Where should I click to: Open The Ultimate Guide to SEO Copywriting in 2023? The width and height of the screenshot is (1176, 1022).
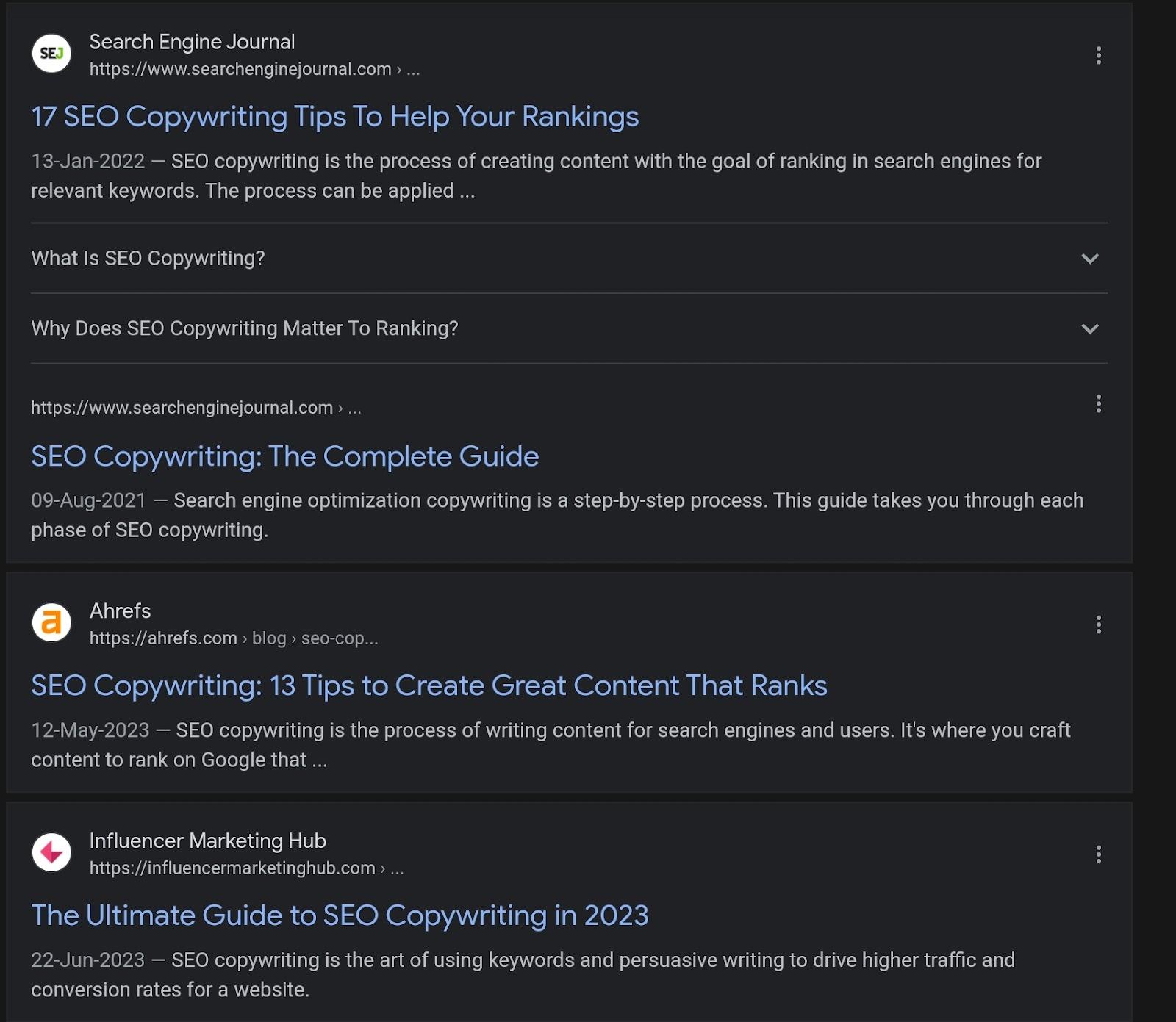pyautogui.click(x=340, y=915)
